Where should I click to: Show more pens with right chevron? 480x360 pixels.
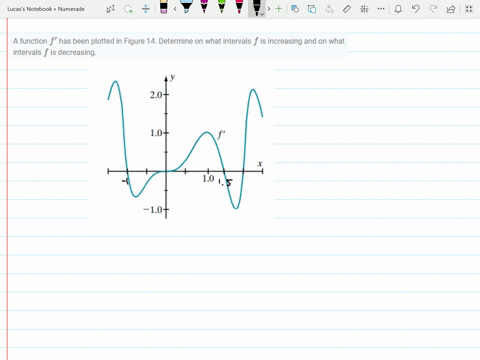[x=269, y=9]
